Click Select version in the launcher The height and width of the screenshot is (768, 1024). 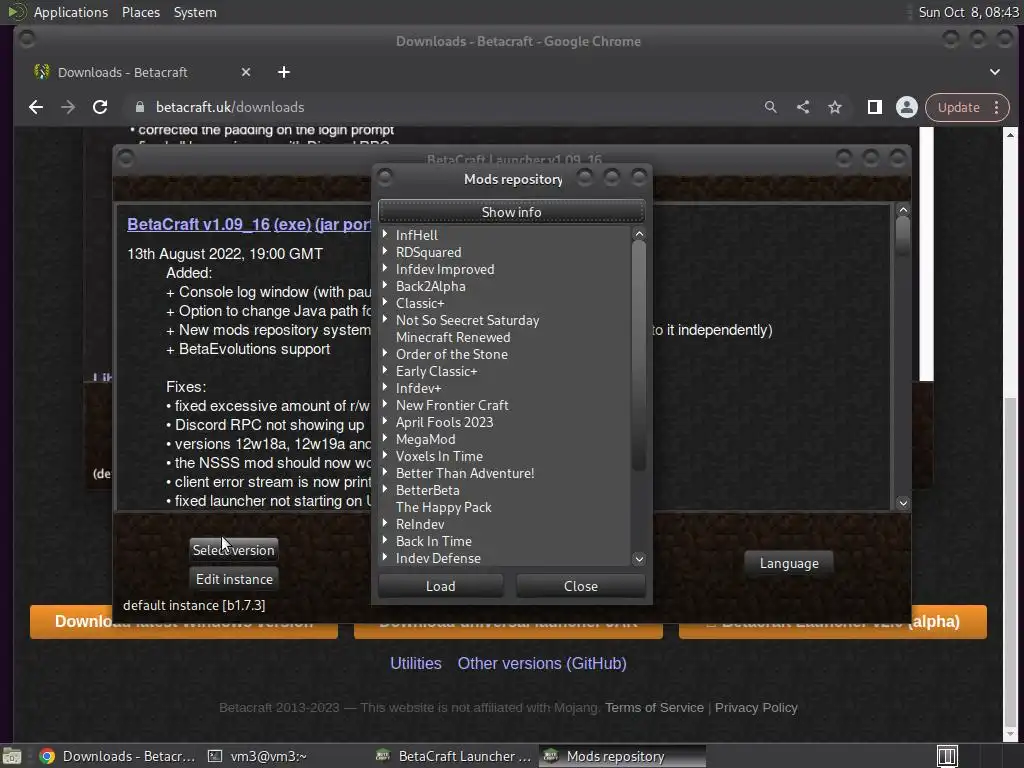click(x=234, y=550)
